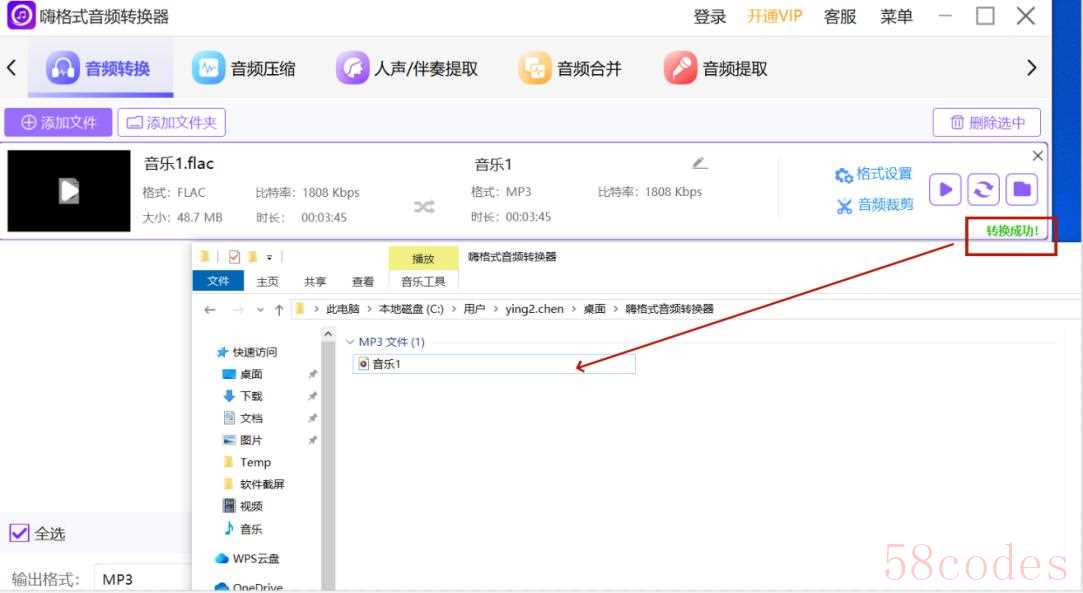Click the purple play button for 音乐1
This screenshot has width=1083, height=593.
[945, 189]
